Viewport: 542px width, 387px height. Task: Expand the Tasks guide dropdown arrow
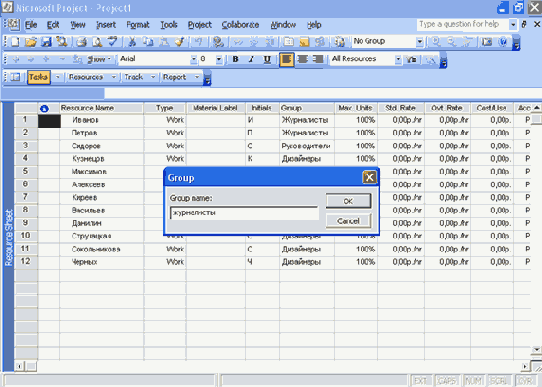coord(58,77)
